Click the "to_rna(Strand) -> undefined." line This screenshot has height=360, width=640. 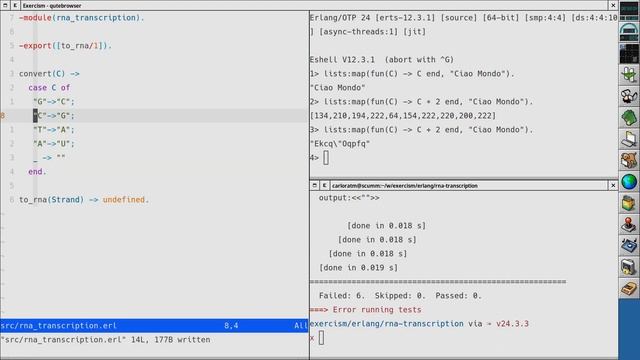pyautogui.click(x=84, y=200)
